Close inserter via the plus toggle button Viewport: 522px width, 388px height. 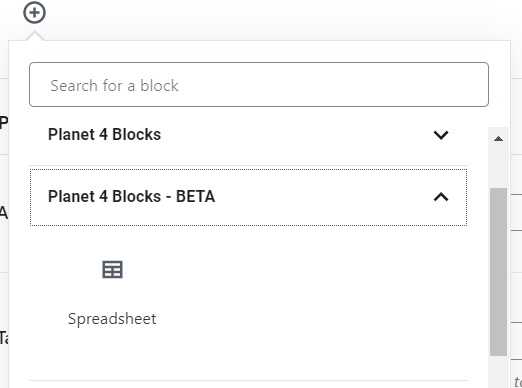[x=34, y=13]
